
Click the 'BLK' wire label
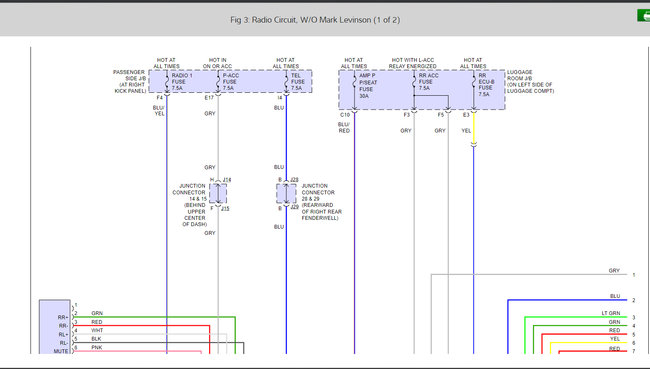tap(96, 339)
